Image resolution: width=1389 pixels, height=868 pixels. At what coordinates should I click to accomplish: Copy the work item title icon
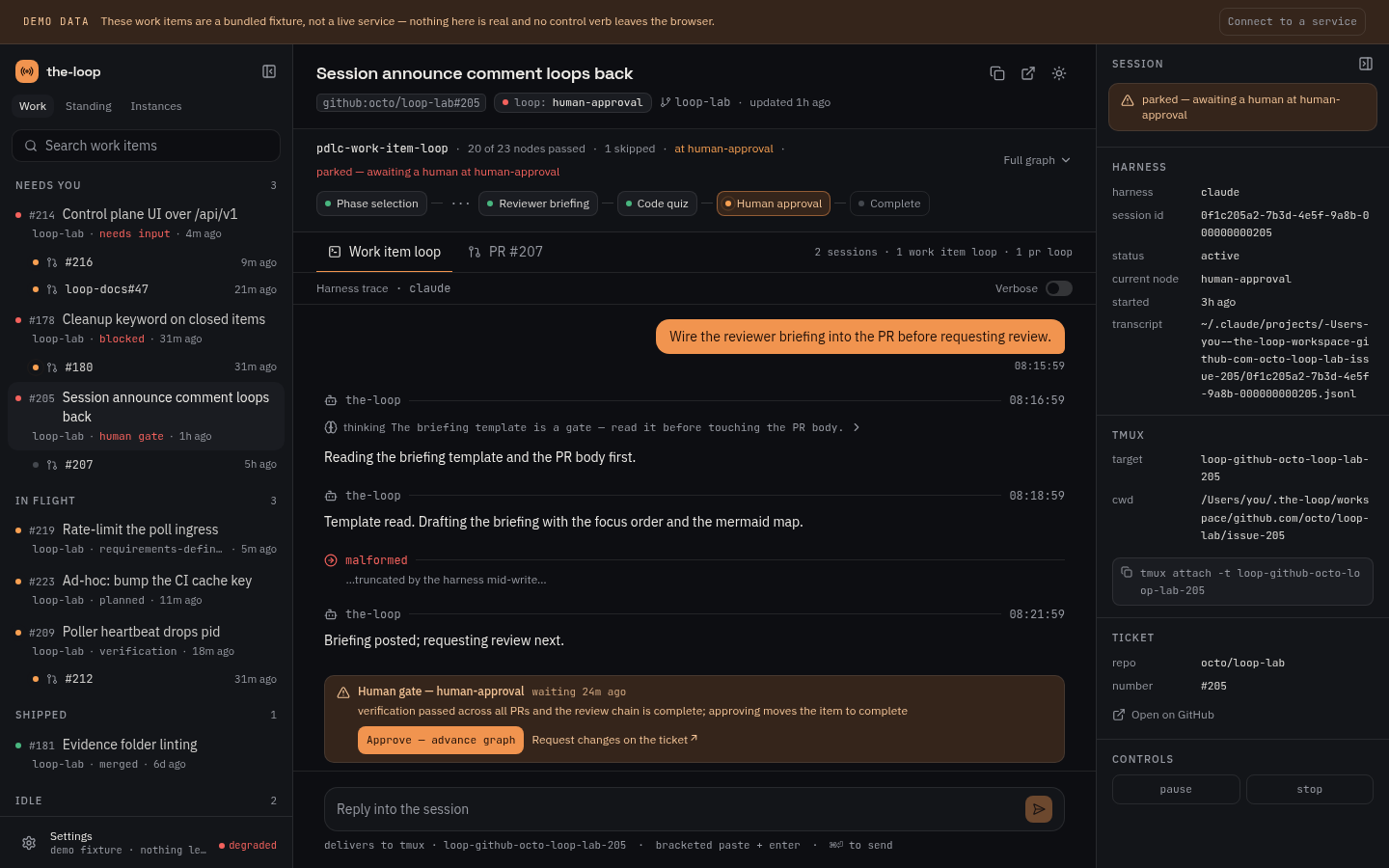coord(997,73)
